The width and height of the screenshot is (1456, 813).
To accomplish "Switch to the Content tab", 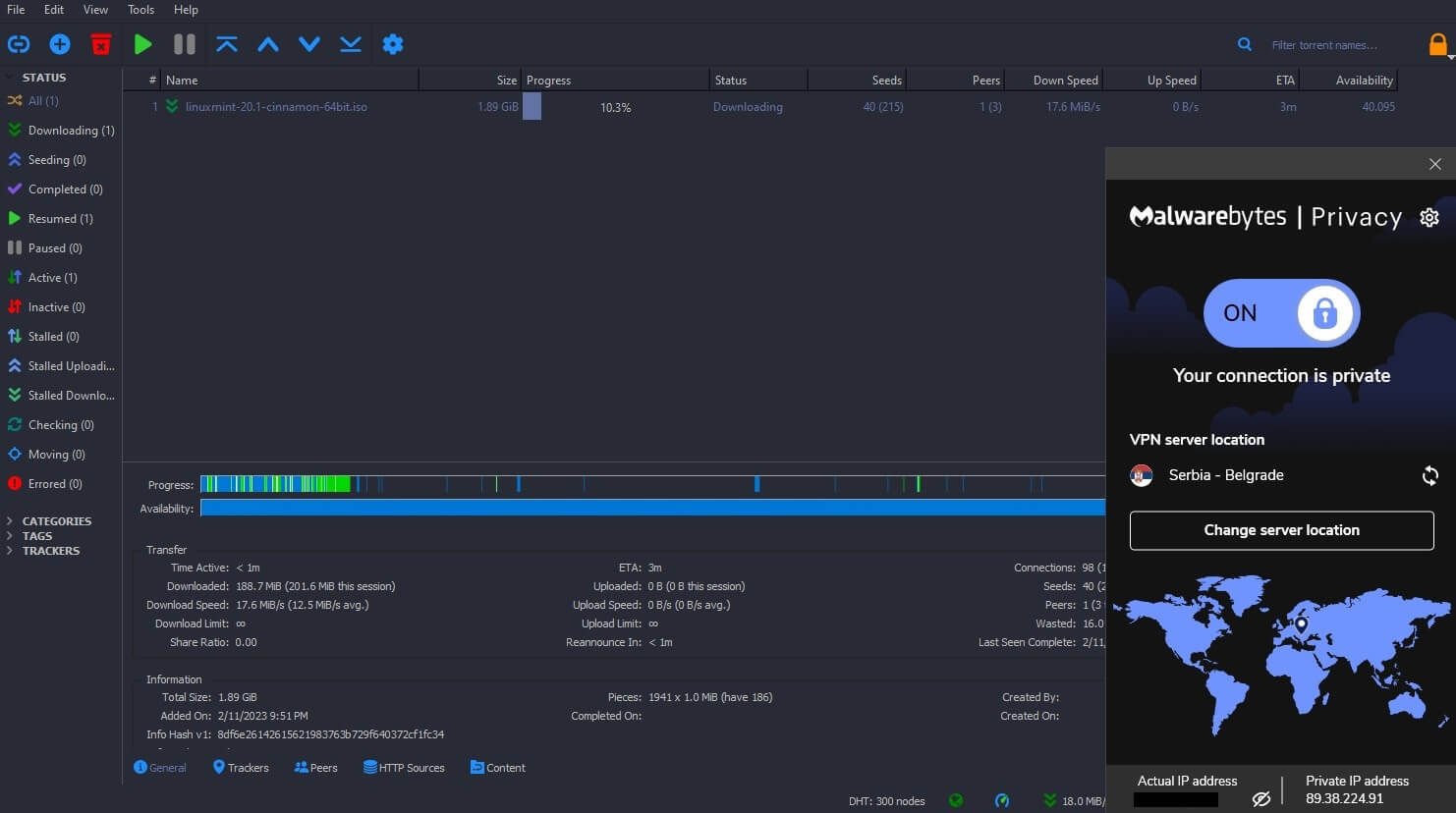I will point(498,768).
